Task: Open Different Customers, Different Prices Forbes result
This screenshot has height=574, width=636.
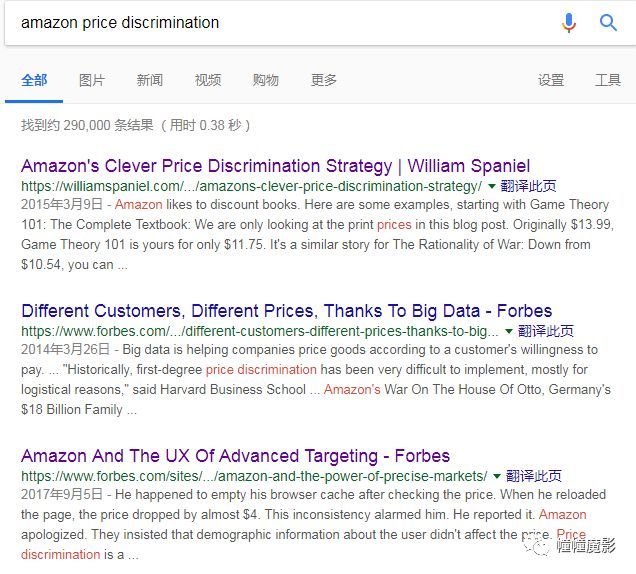Action: [286, 311]
